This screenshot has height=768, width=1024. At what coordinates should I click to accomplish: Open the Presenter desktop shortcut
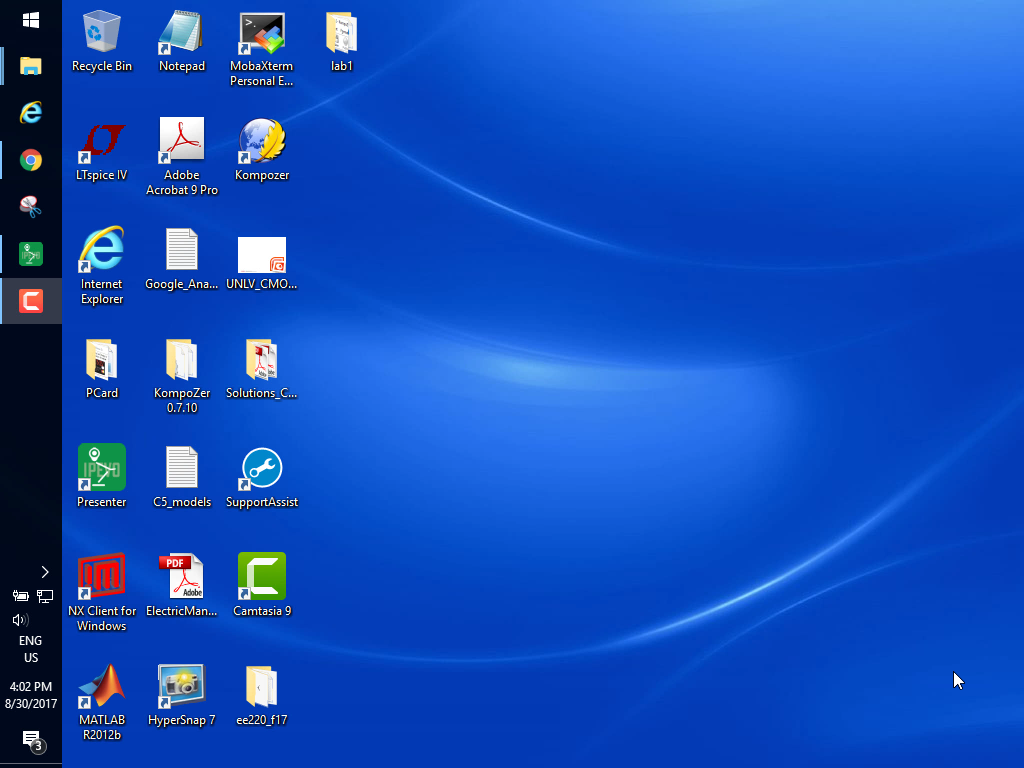102,469
